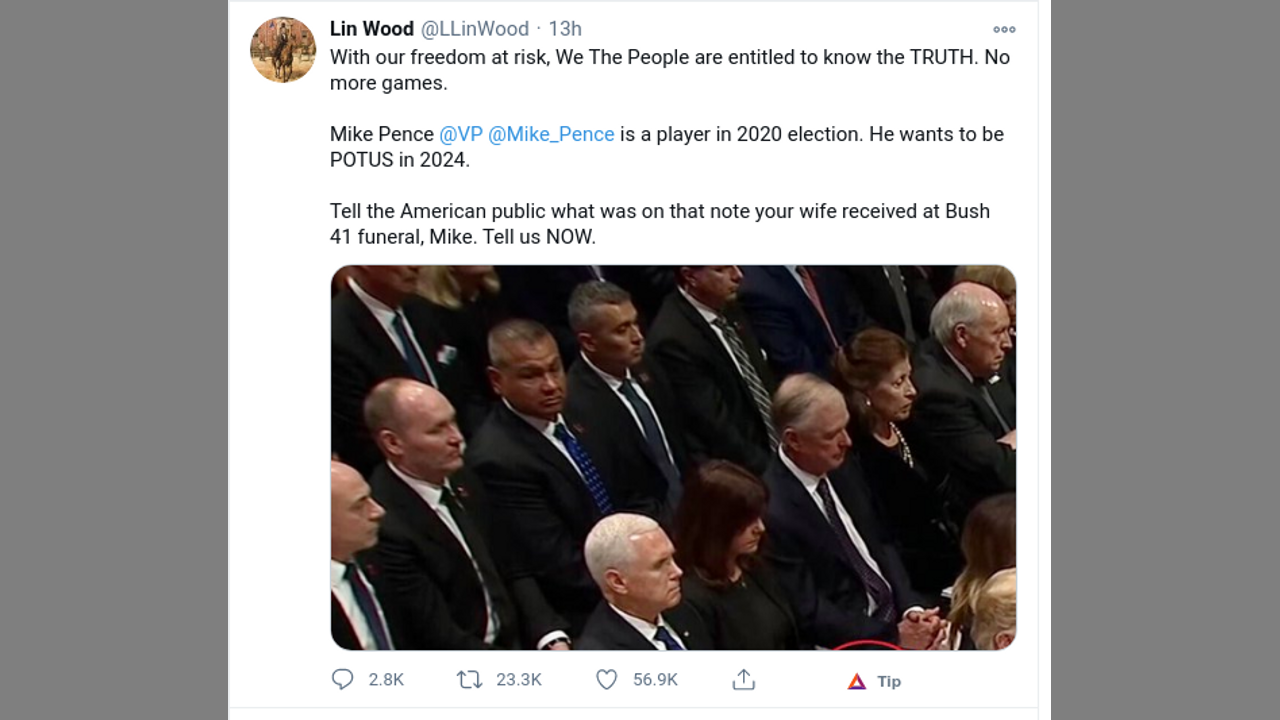Click the 56.9K likes count
The image size is (1280, 720).
pyautogui.click(x=655, y=680)
